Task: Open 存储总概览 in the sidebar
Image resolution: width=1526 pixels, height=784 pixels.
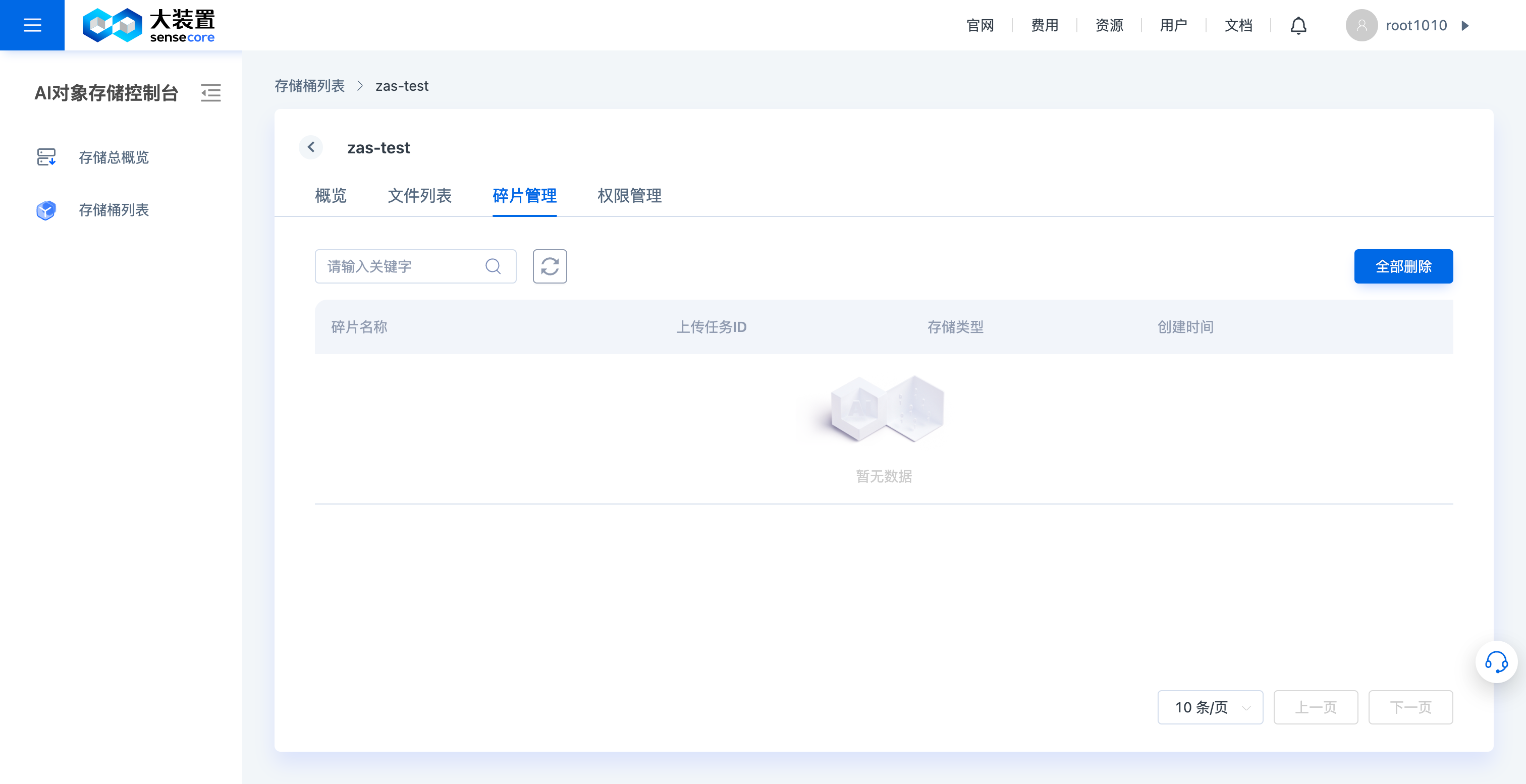Action: tap(115, 157)
